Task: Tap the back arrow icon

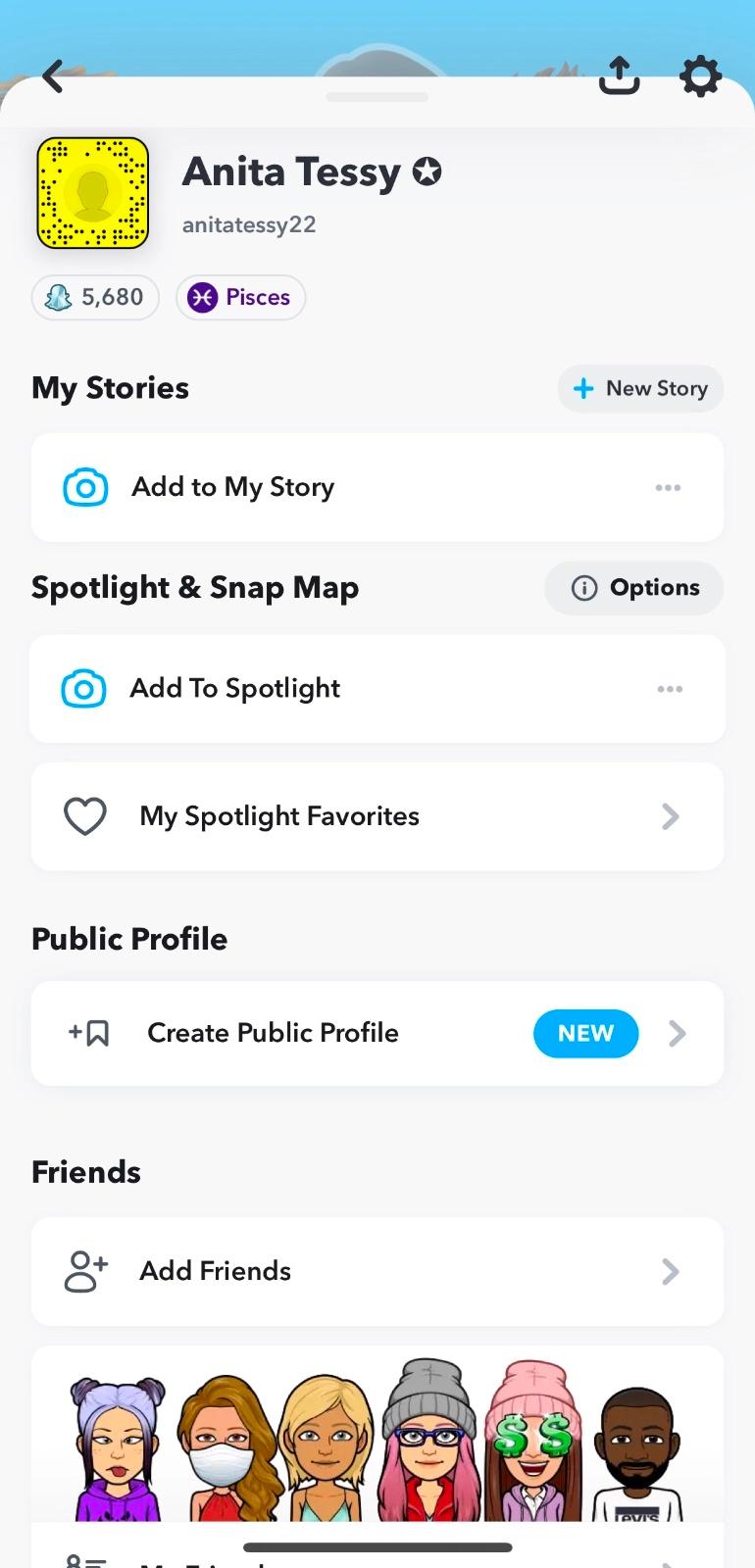Action: tap(54, 76)
